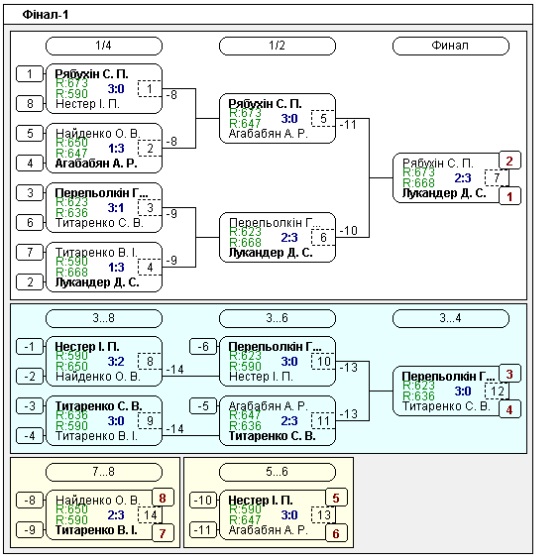Click seed number 1 box
The height and width of the screenshot is (557, 538).
click(30, 74)
